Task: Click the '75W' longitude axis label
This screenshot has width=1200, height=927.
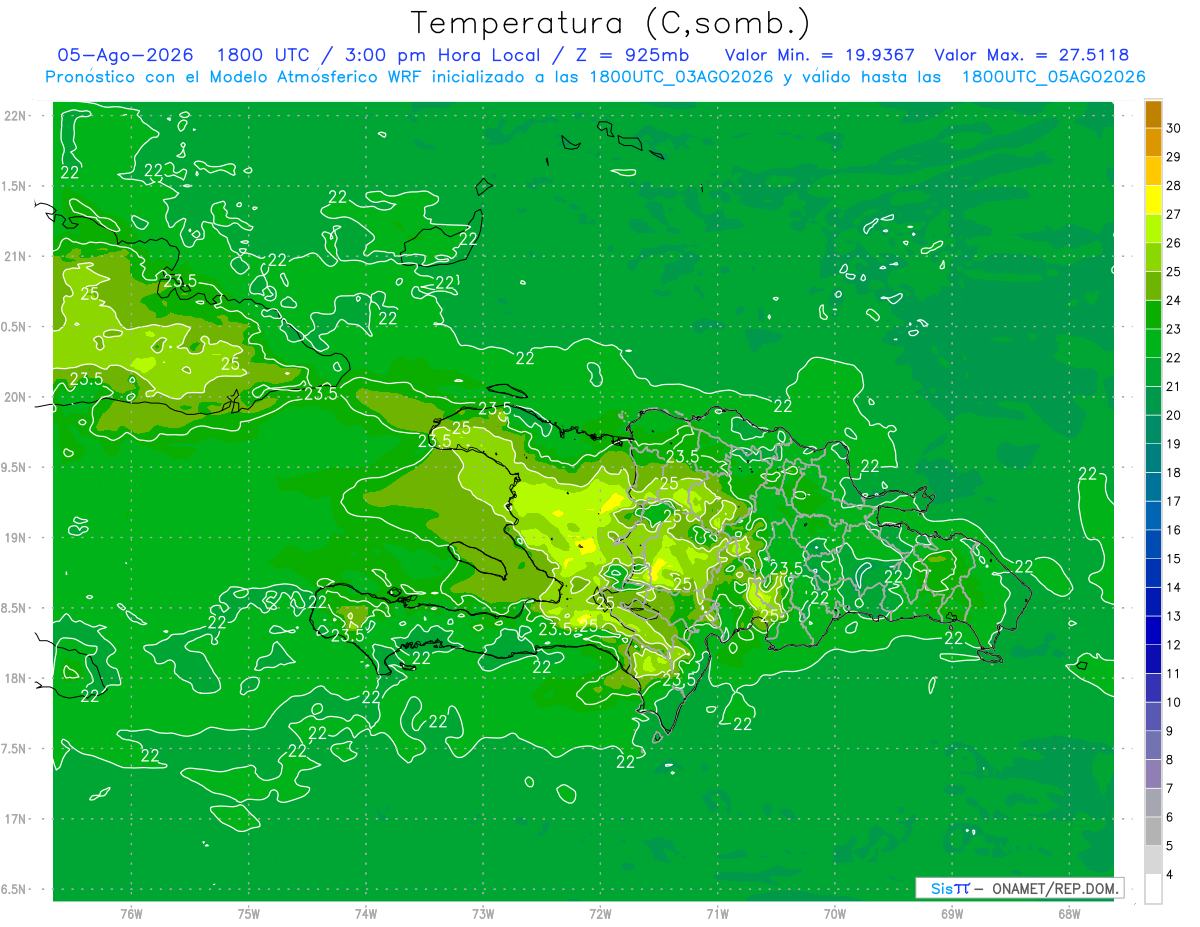Action: [x=249, y=914]
